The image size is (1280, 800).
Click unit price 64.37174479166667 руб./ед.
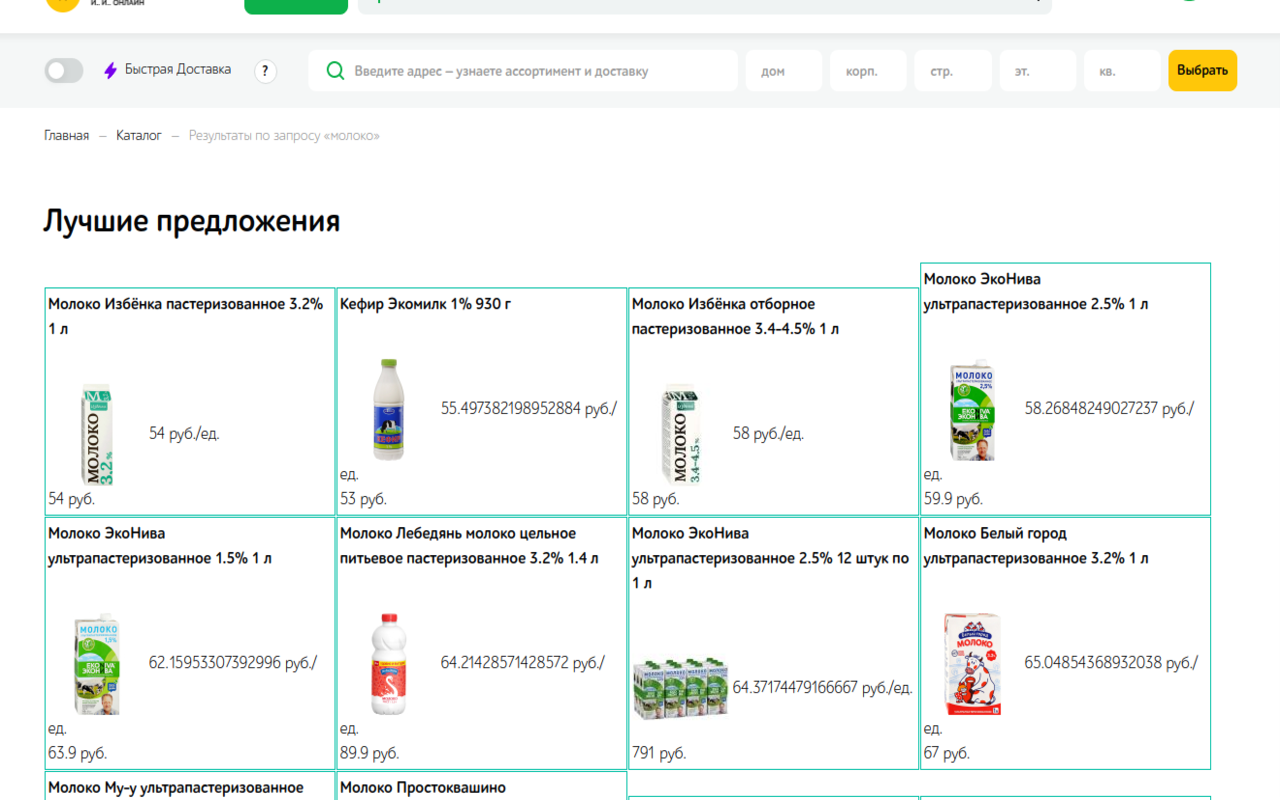click(822, 688)
